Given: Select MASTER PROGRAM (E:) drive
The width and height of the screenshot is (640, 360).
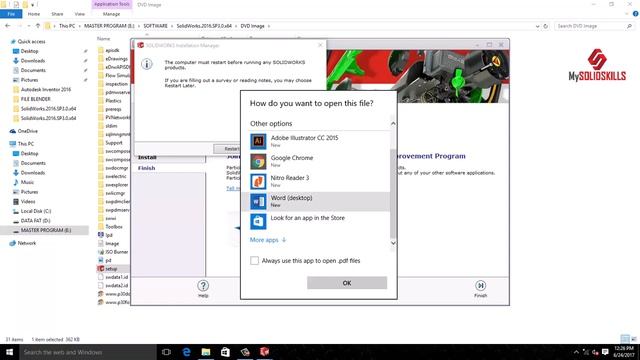Looking at the screenshot, I should tap(46, 230).
